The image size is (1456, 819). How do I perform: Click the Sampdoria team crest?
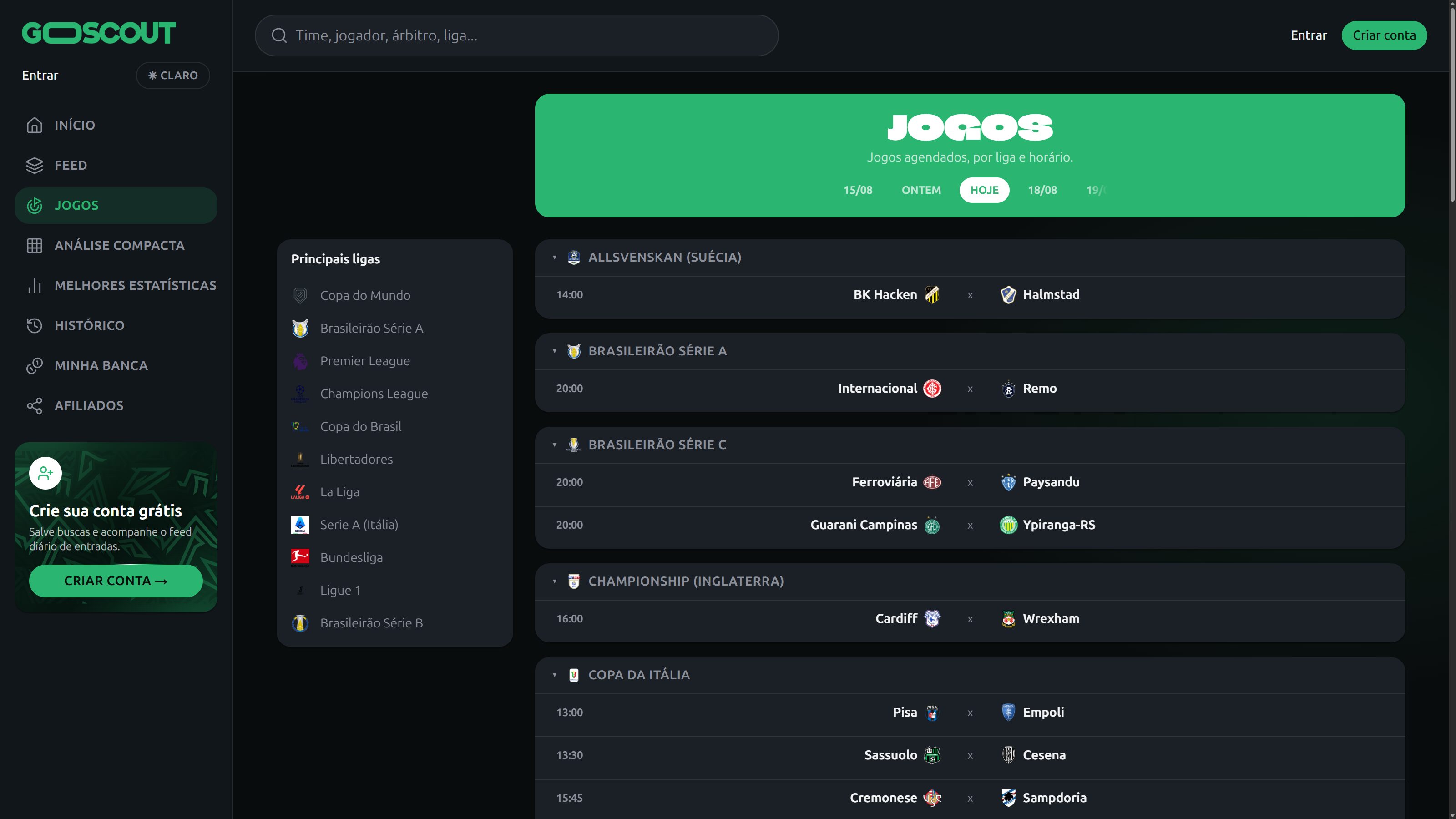pyautogui.click(x=1008, y=798)
